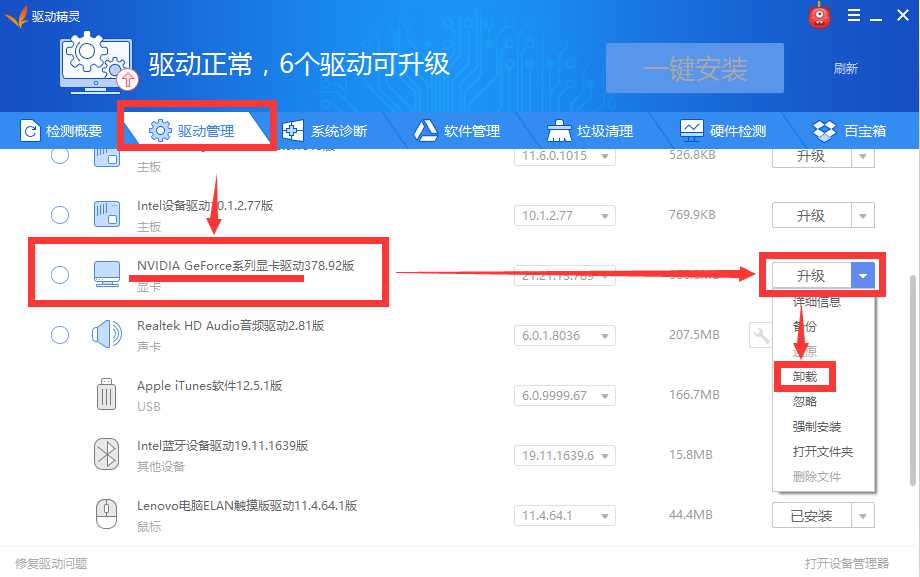
Task: Open the 19.11.1639.6 version dropdown
Action: click(x=565, y=455)
